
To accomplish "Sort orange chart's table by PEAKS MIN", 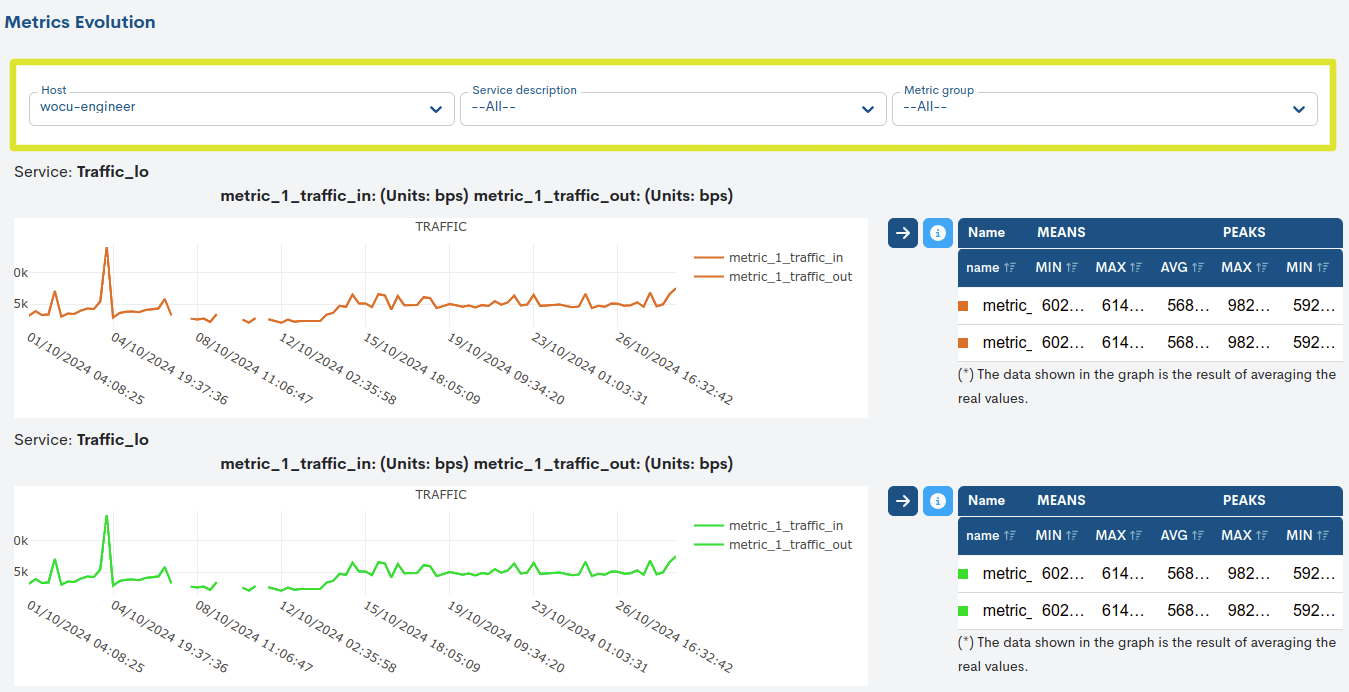I will (1308, 267).
